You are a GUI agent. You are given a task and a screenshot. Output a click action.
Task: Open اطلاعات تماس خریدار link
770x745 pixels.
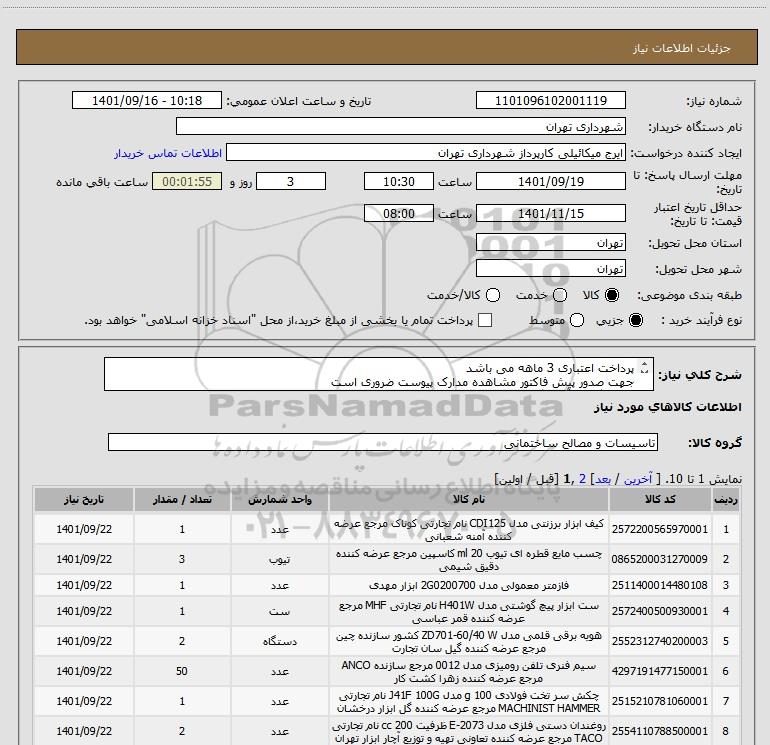pyautogui.click(x=168, y=153)
